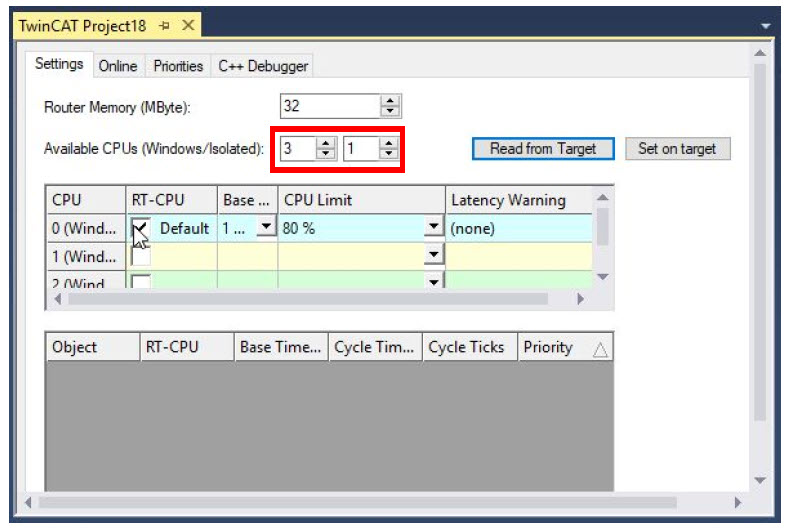
Task: Switch to the Online tab
Action: [117, 66]
